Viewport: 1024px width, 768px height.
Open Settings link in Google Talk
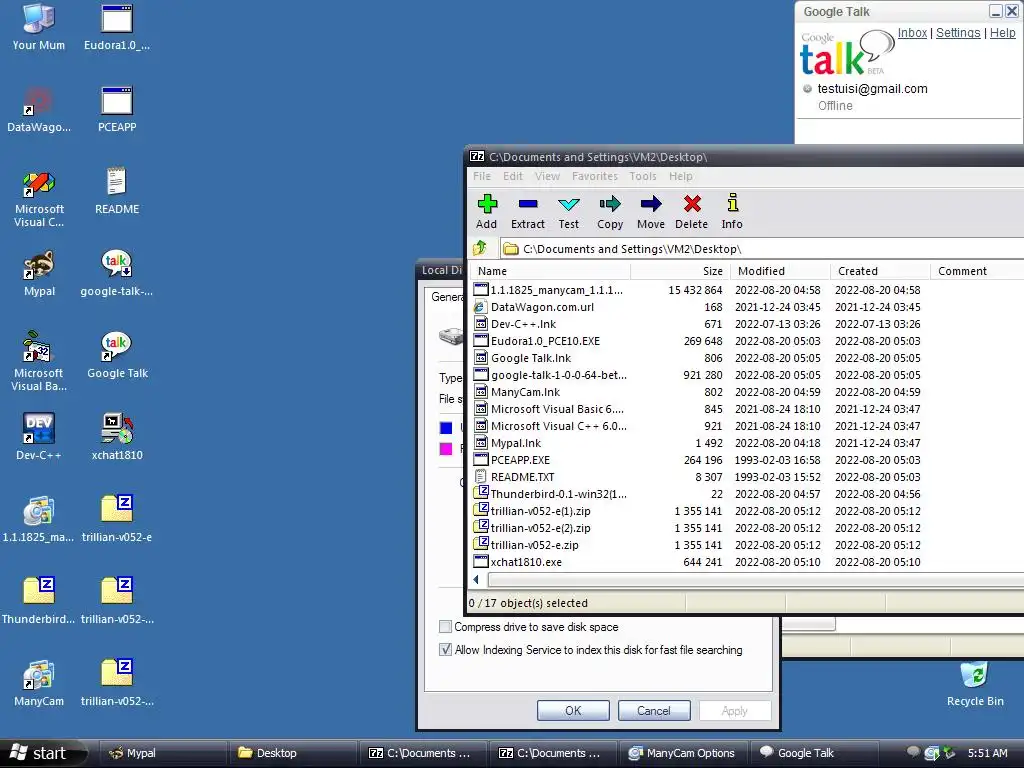tap(958, 33)
